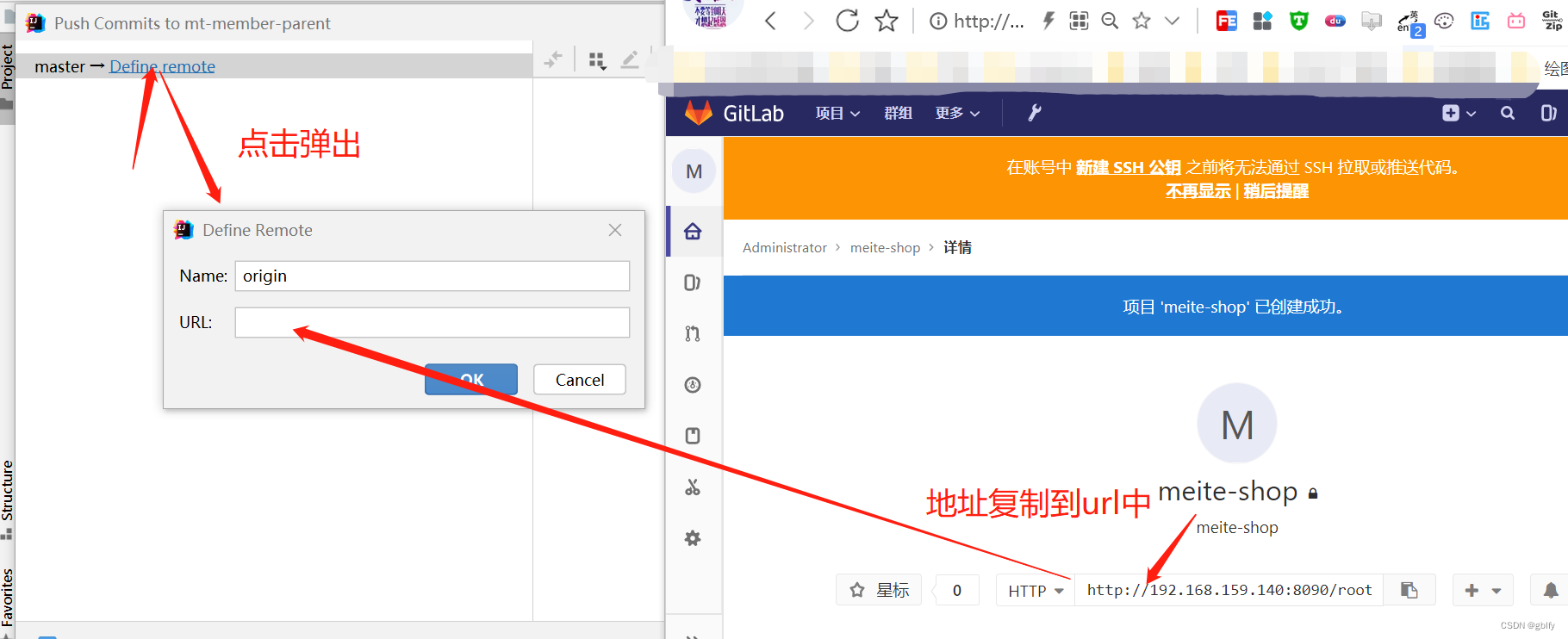Open the admin area wrench icon
The height and width of the screenshot is (639, 1568).
pos(1035,113)
